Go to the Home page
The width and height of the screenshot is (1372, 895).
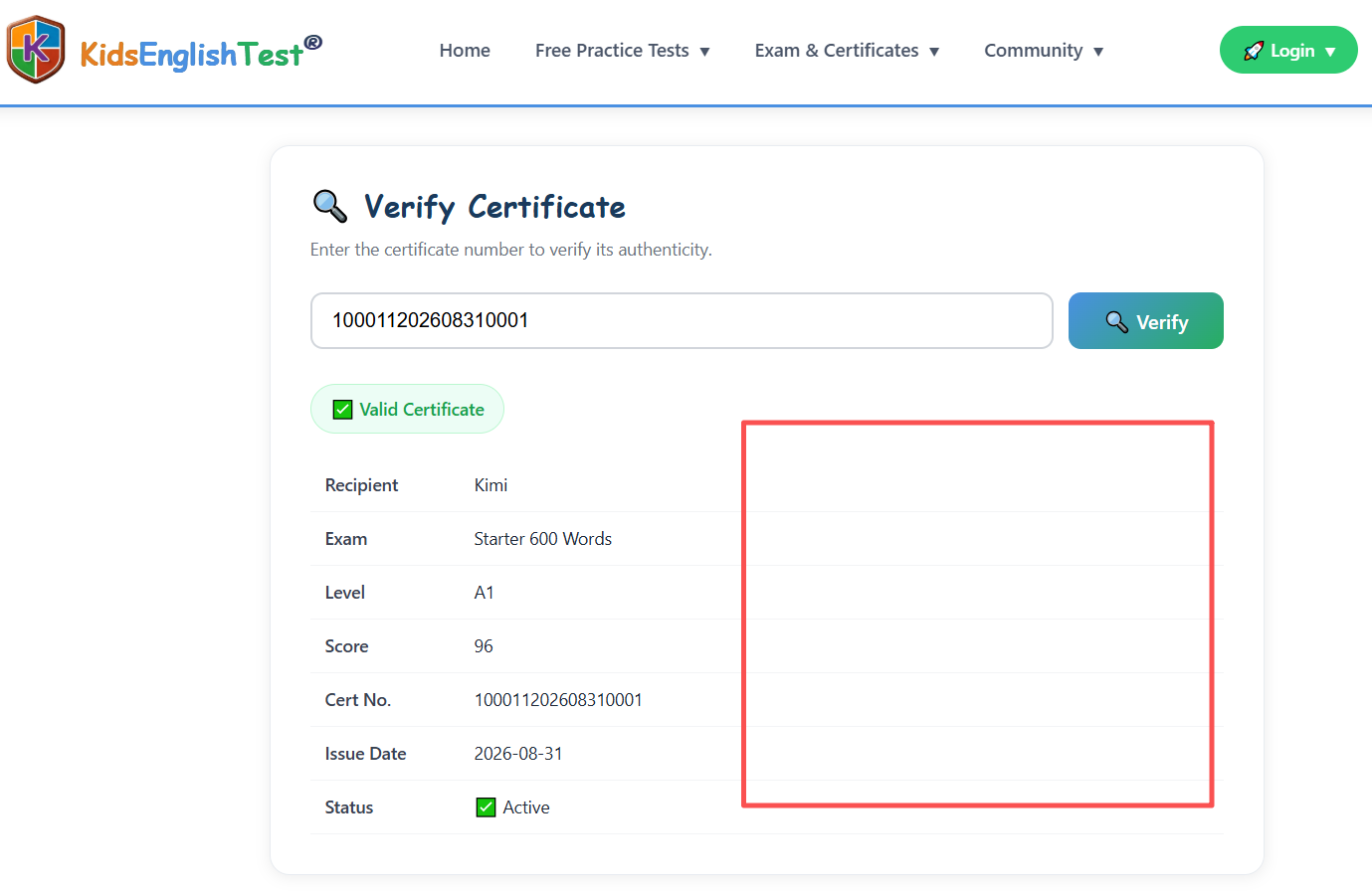click(465, 51)
